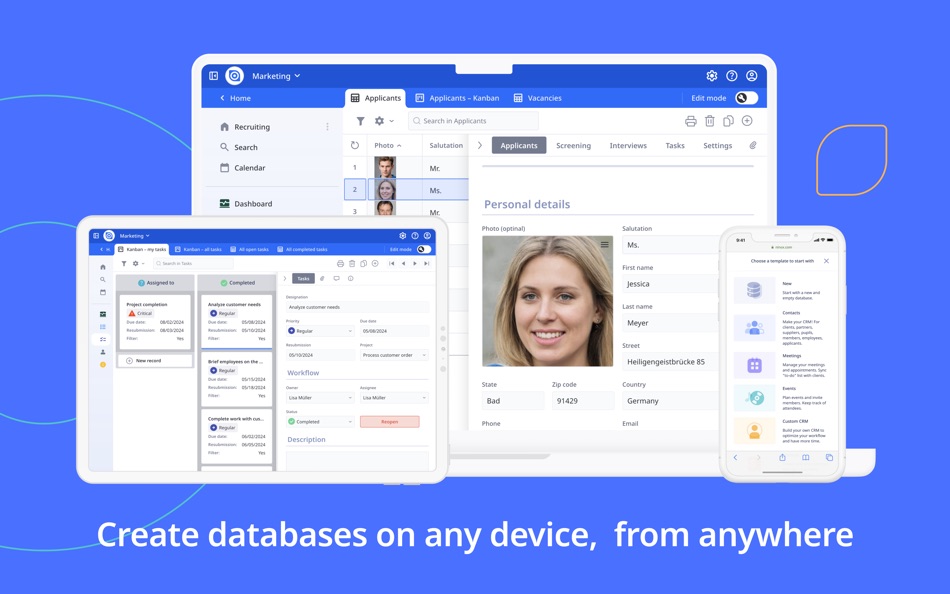The image size is (950, 594).
Task: Select row 2 applicant photo thumbnail
Action: pos(385,190)
